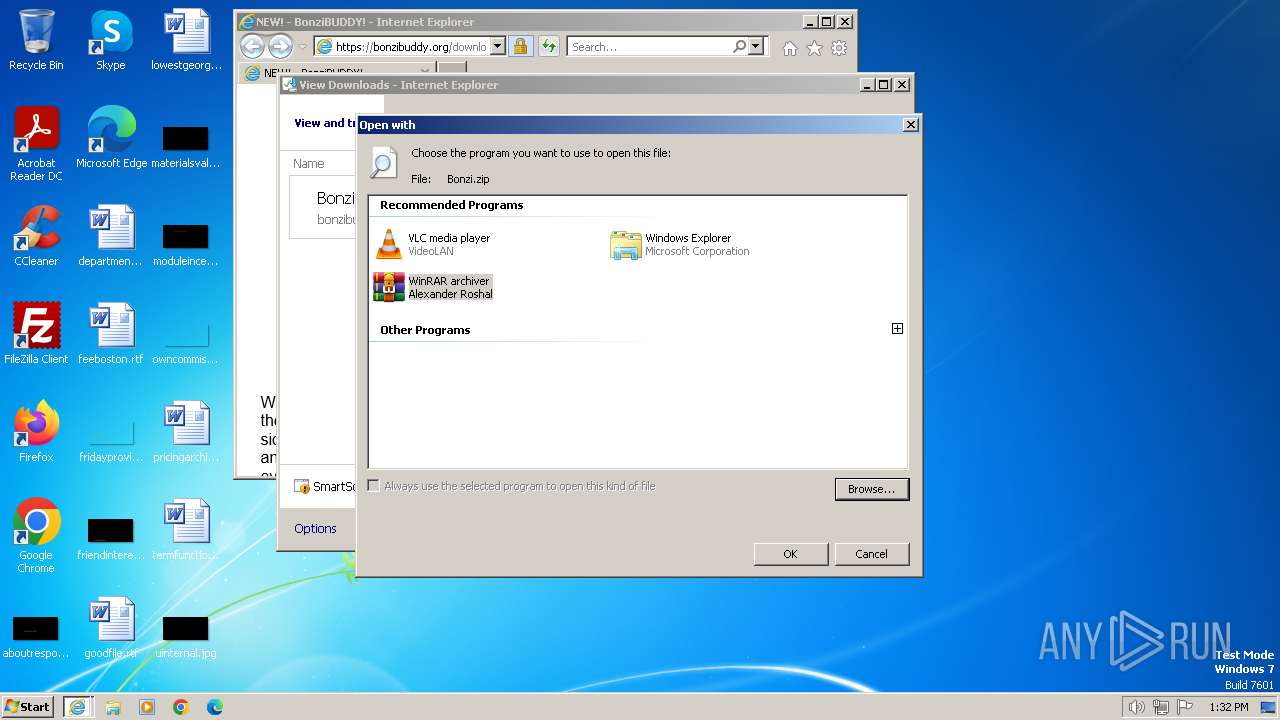Open Recycle Bin on desktop
The height and width of the screenshot is (720, 1280).
36,41
